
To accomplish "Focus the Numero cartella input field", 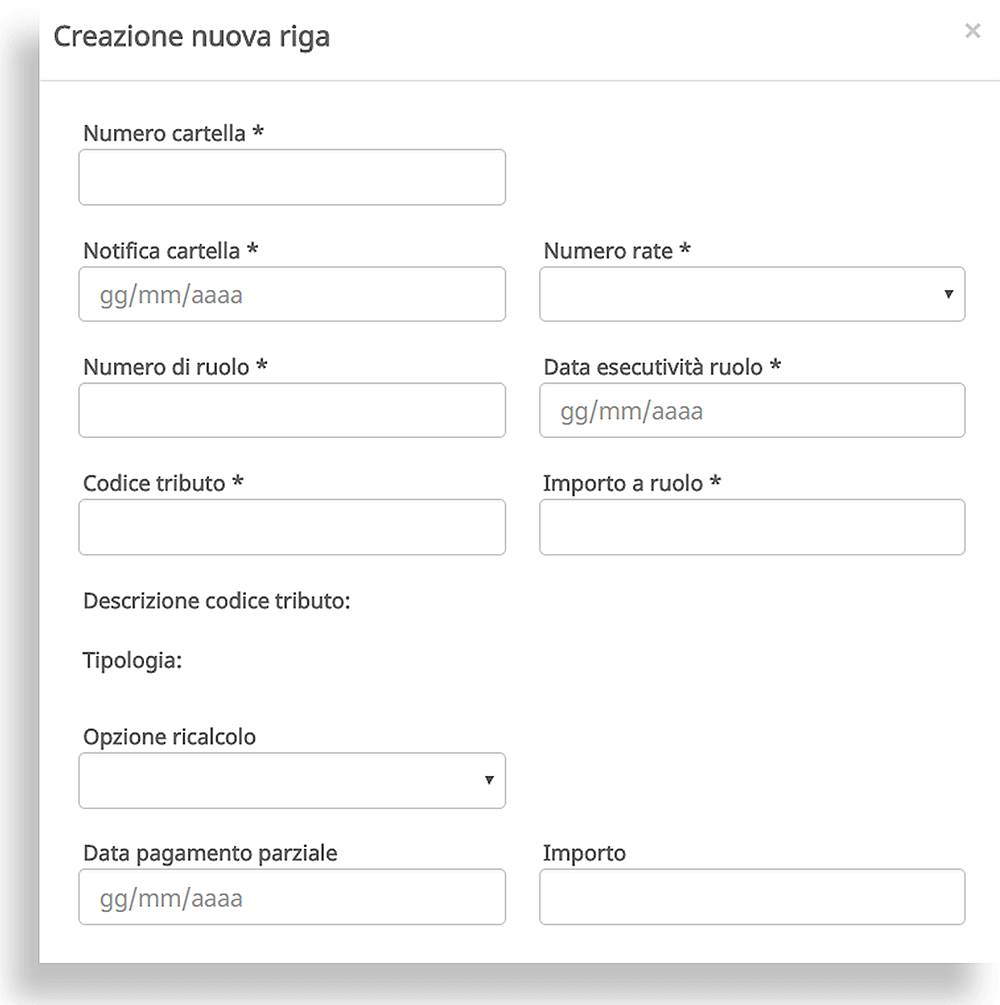I will click(292, 178).
